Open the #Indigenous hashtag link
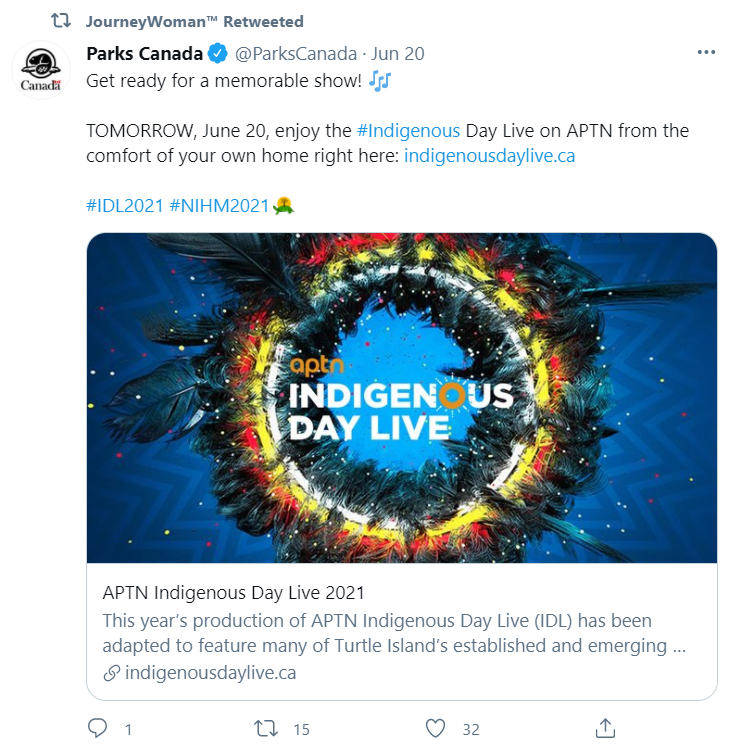732x745 pixels. pyautogui.click(x=407, y=131)
